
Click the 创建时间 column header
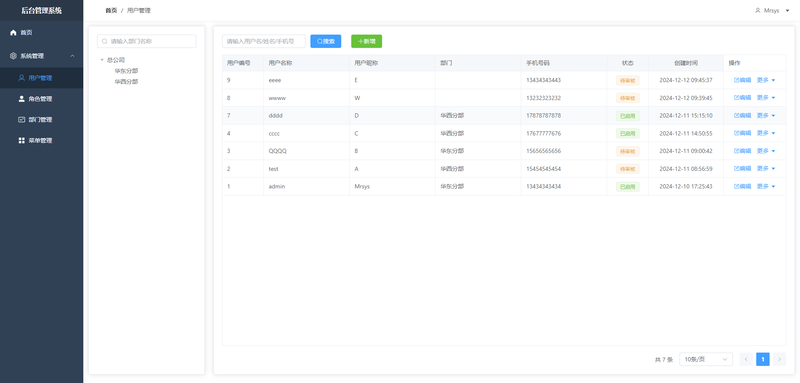tap(686, 63)
